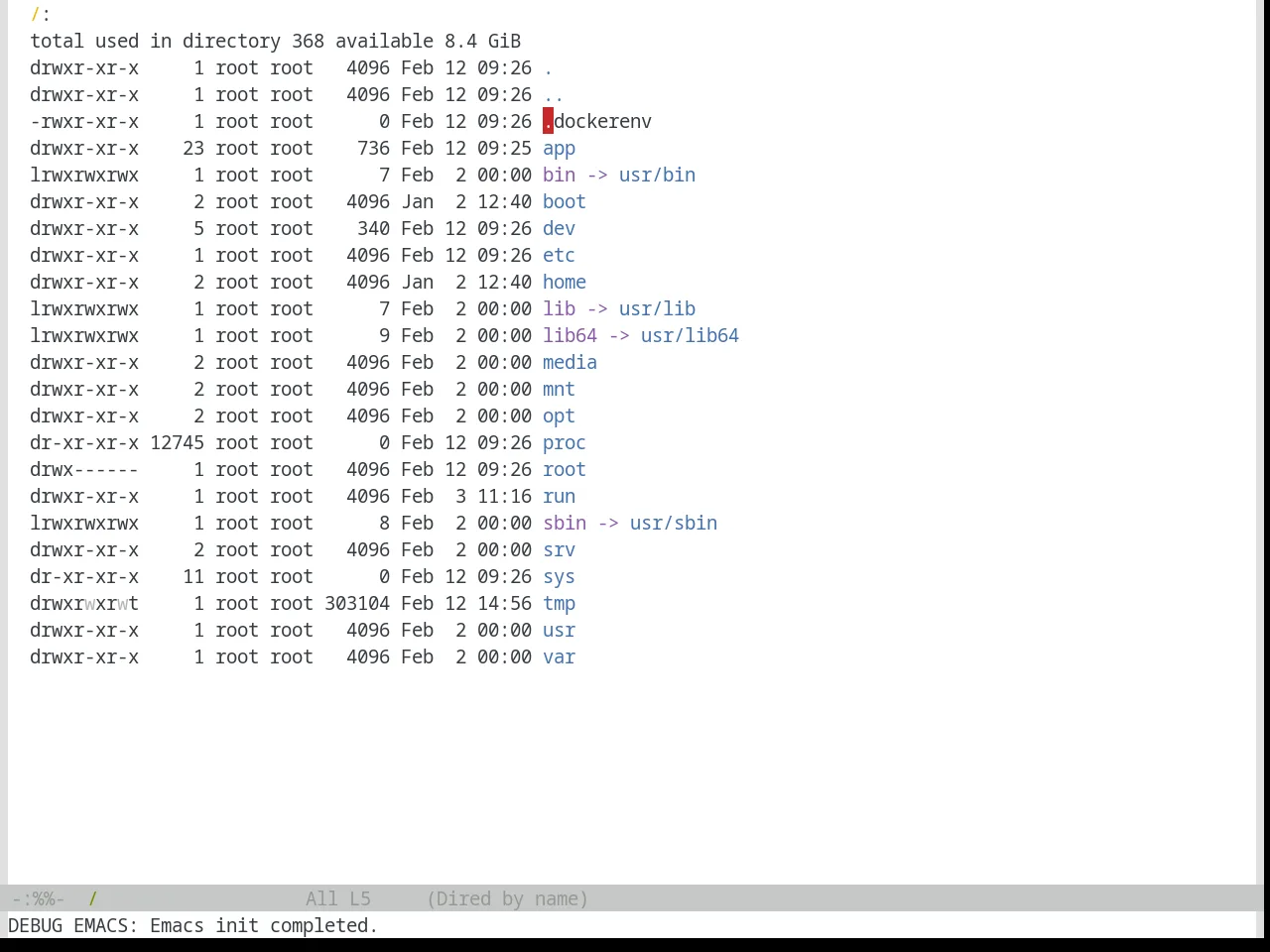
Task: Click the mode line buffer name '/'
Action: pyautogui.click(x=92, y=899)
